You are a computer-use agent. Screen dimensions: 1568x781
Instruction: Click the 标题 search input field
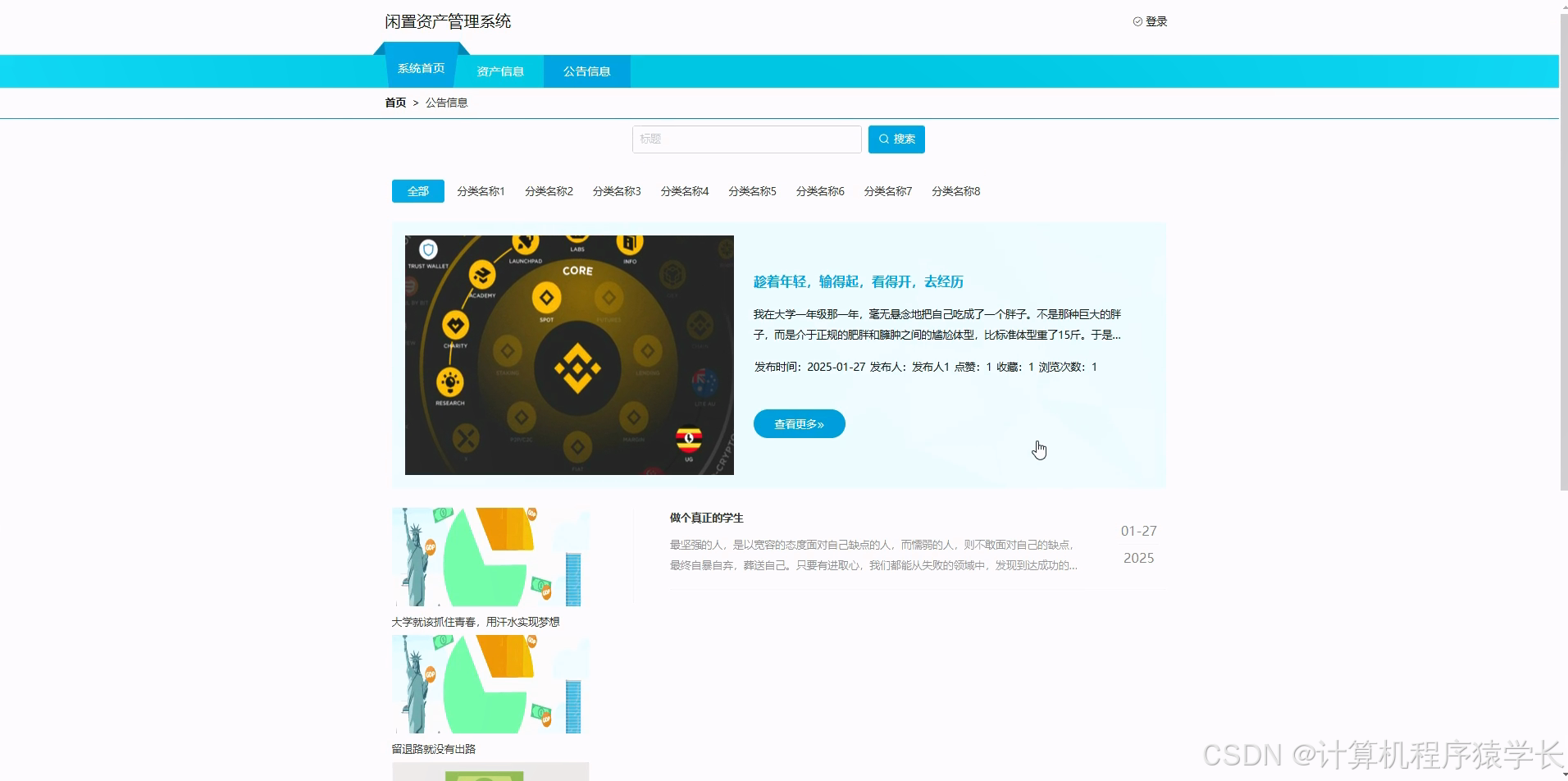[x=746, y=139]
